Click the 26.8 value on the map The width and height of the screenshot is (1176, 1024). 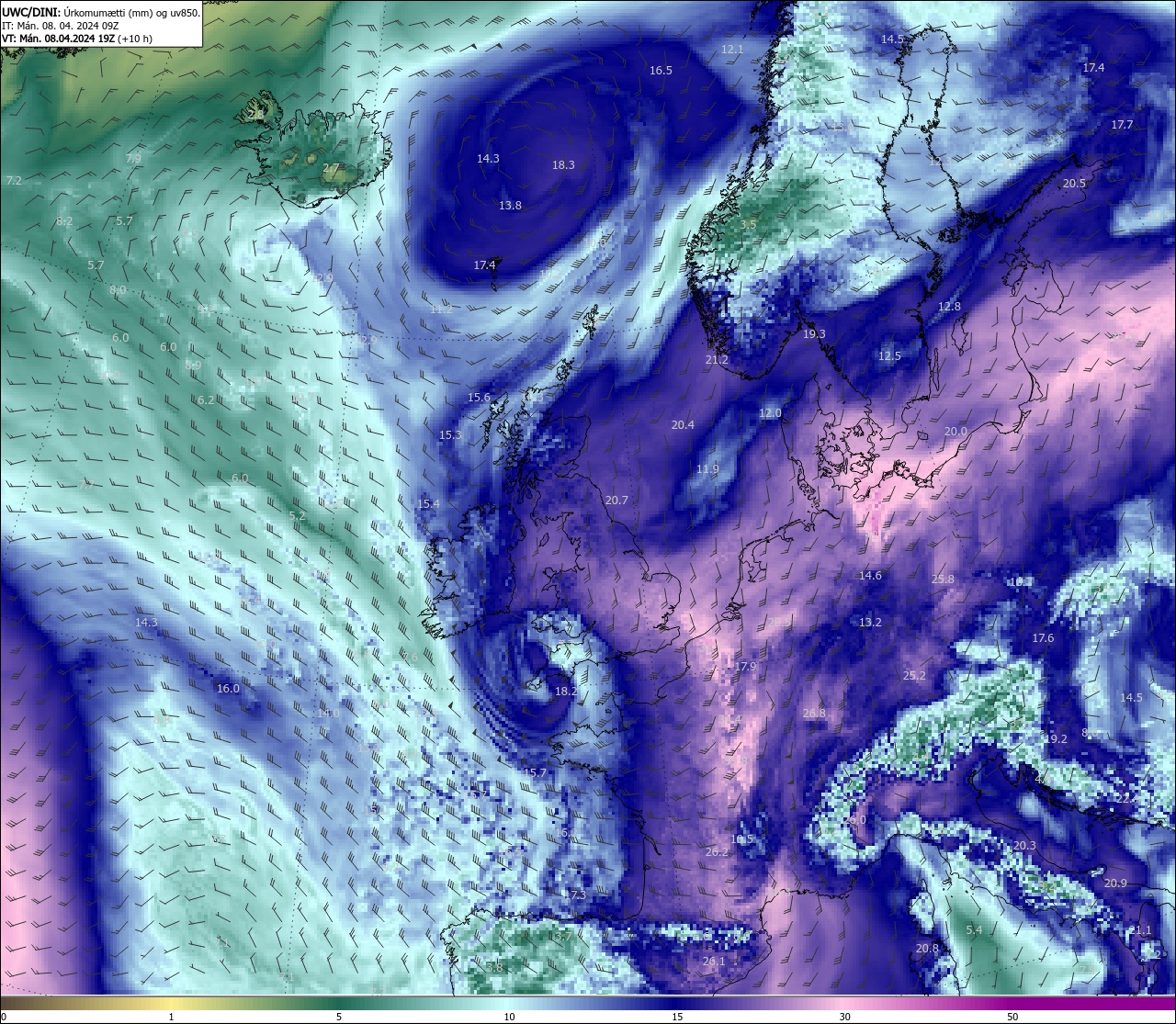pyautogui.click(x=814, y=714)
